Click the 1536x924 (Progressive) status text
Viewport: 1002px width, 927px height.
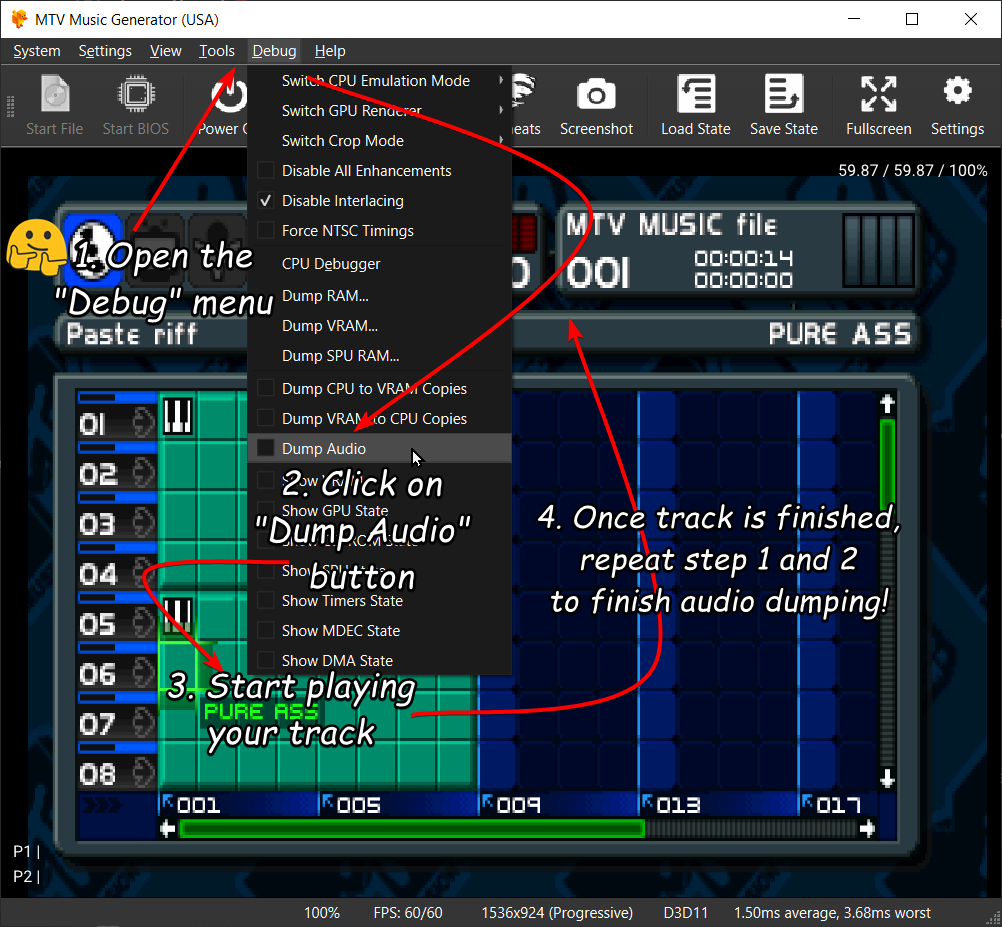557,913
